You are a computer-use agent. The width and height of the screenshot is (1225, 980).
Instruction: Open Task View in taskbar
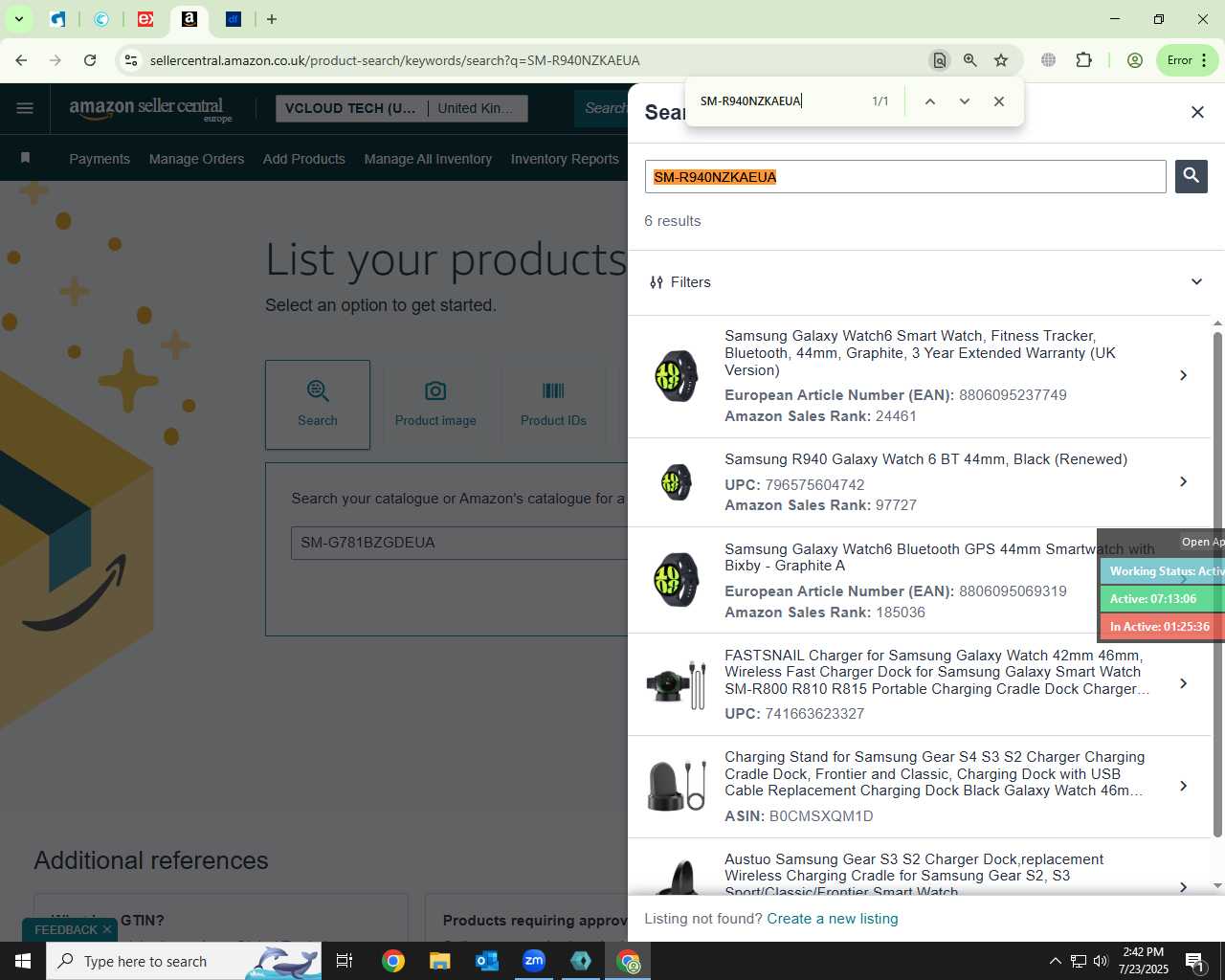pos(345,961)
